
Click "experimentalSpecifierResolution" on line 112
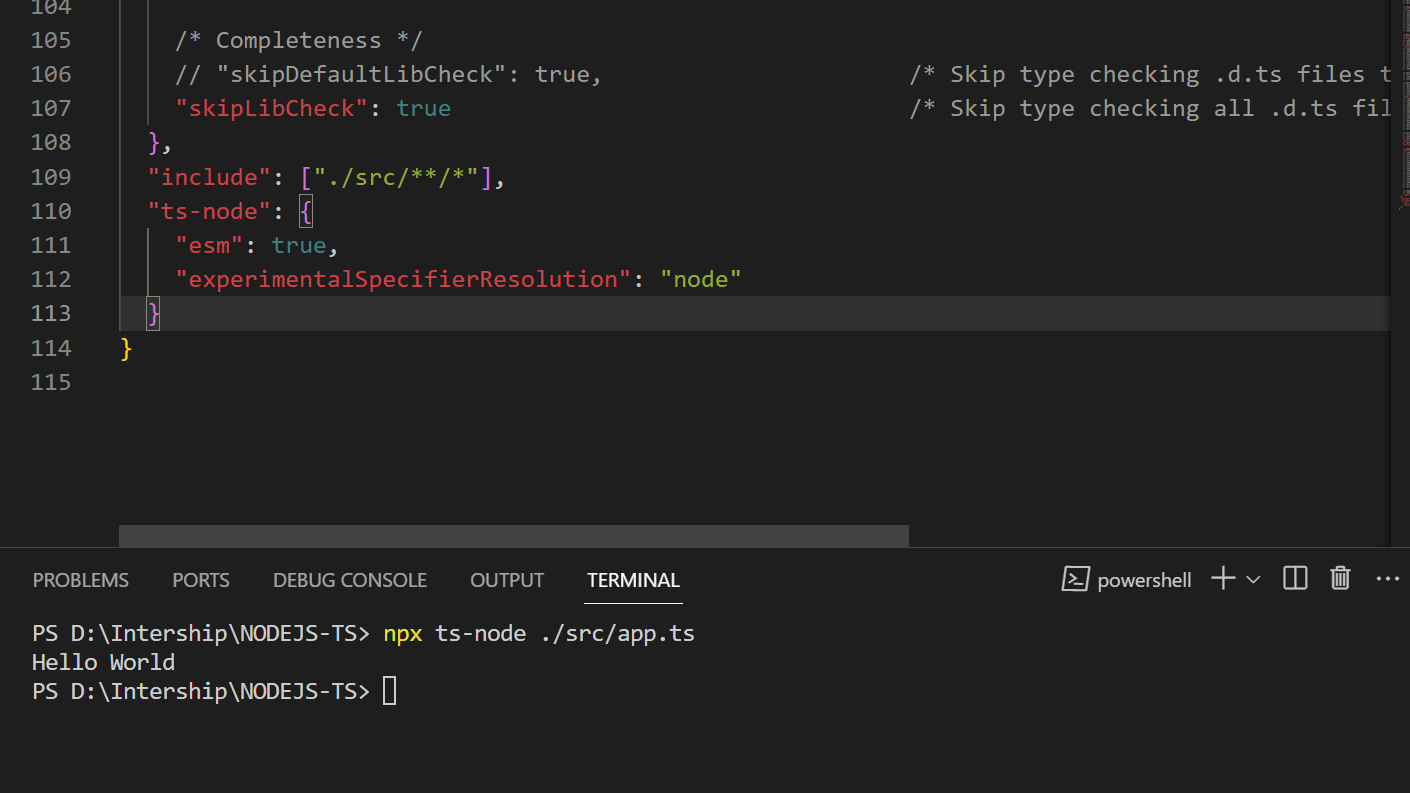pos(404,280)
